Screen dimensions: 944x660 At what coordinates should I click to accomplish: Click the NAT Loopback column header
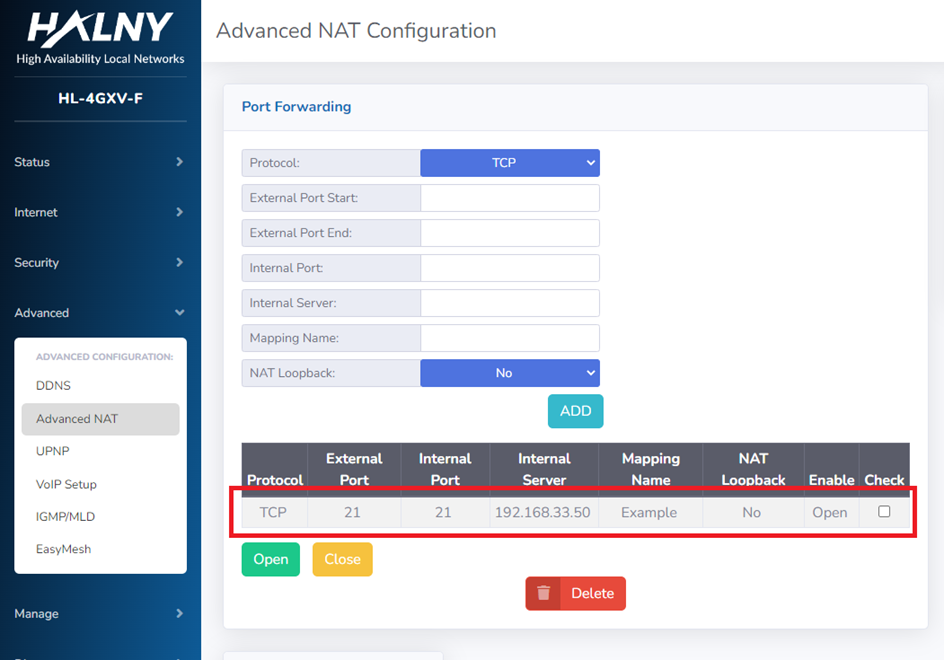coord(753,469)
